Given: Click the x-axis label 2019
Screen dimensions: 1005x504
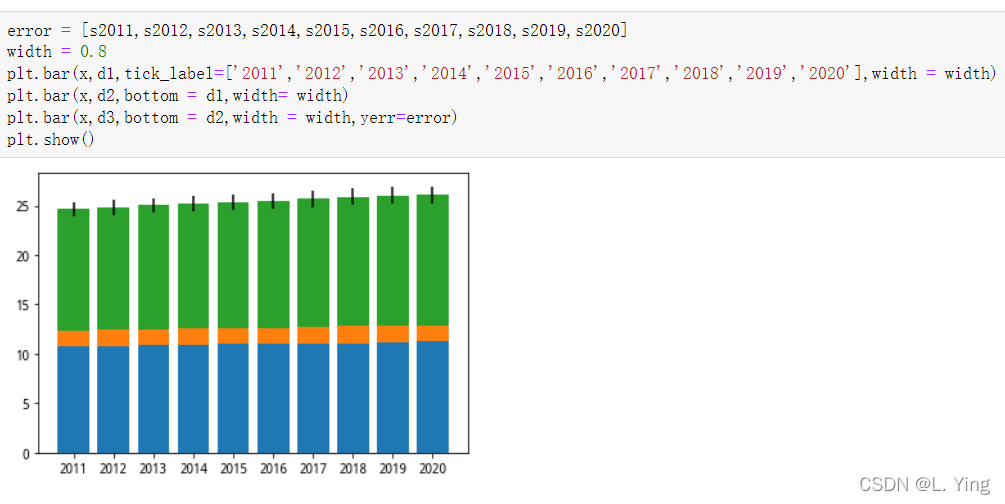Looking at the screenshot, I should (393, 469).
